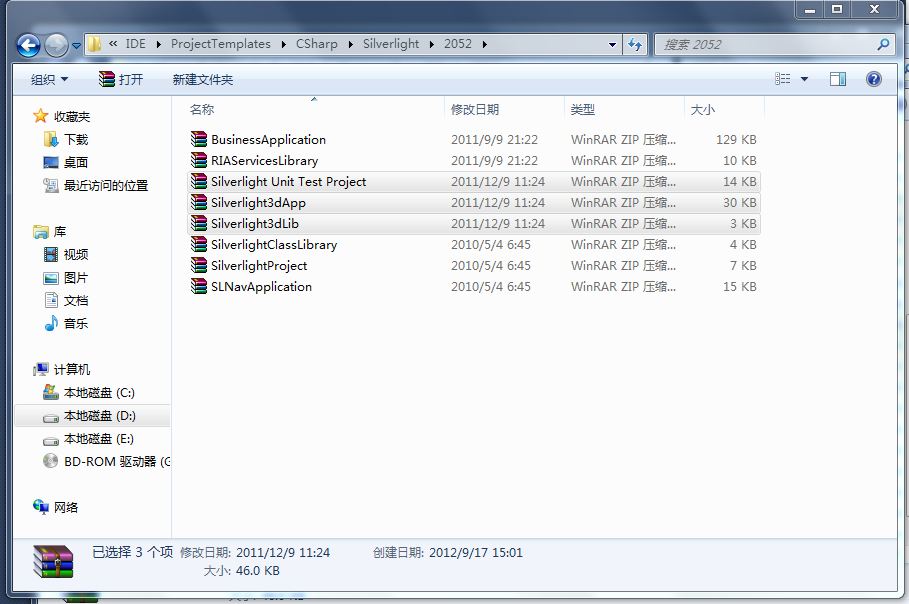Viewport: 909px width, 604px height.
Task: Open the 组织 dropdown menu
Action: (x=50, y=79)
